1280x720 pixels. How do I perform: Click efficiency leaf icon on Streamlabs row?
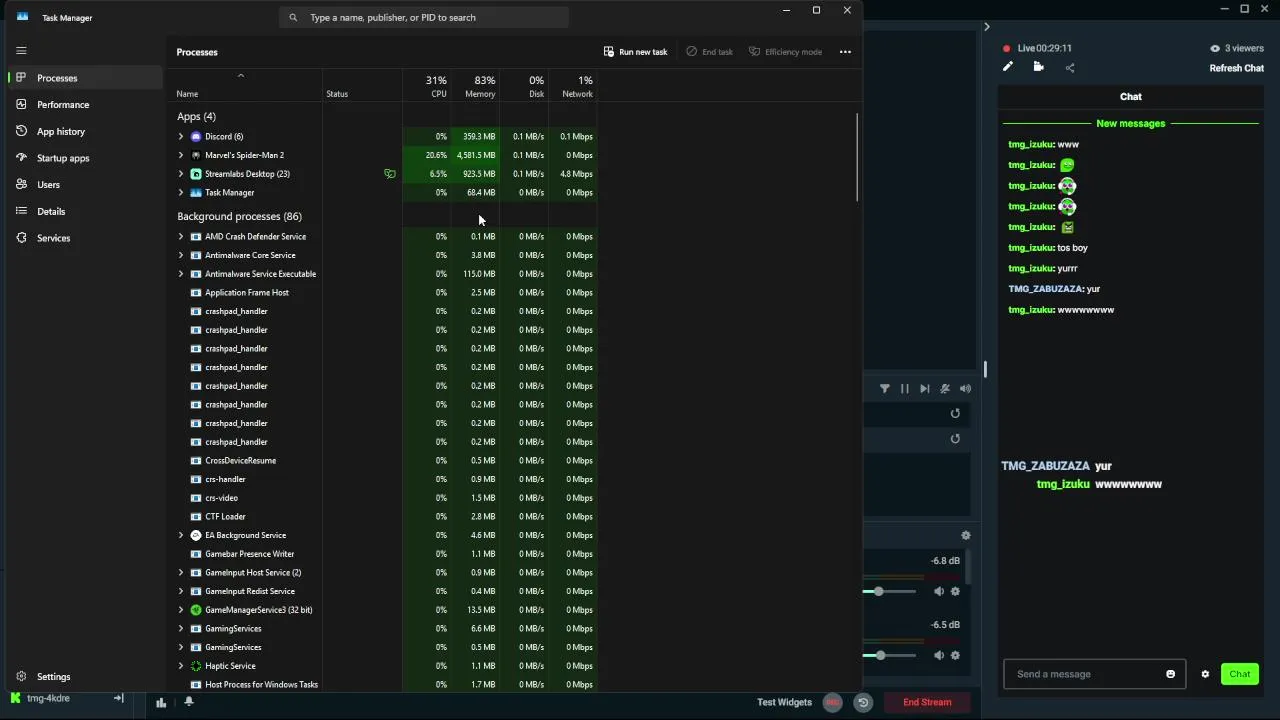(390, 174)
